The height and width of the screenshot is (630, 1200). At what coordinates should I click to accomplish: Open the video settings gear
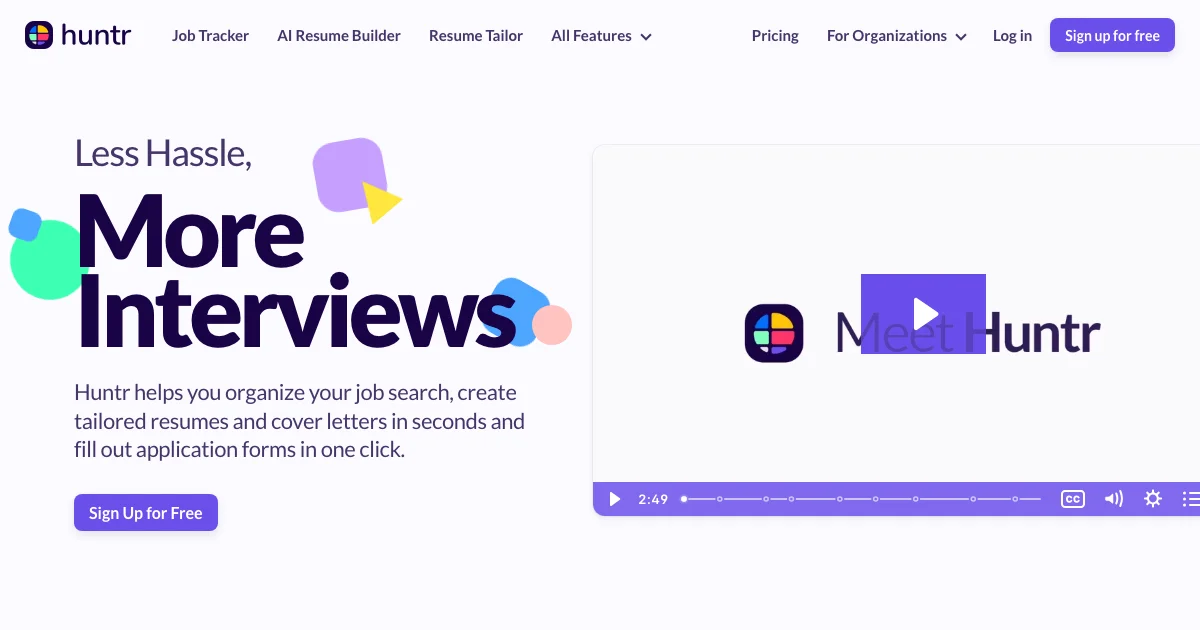pos(1153,499)
